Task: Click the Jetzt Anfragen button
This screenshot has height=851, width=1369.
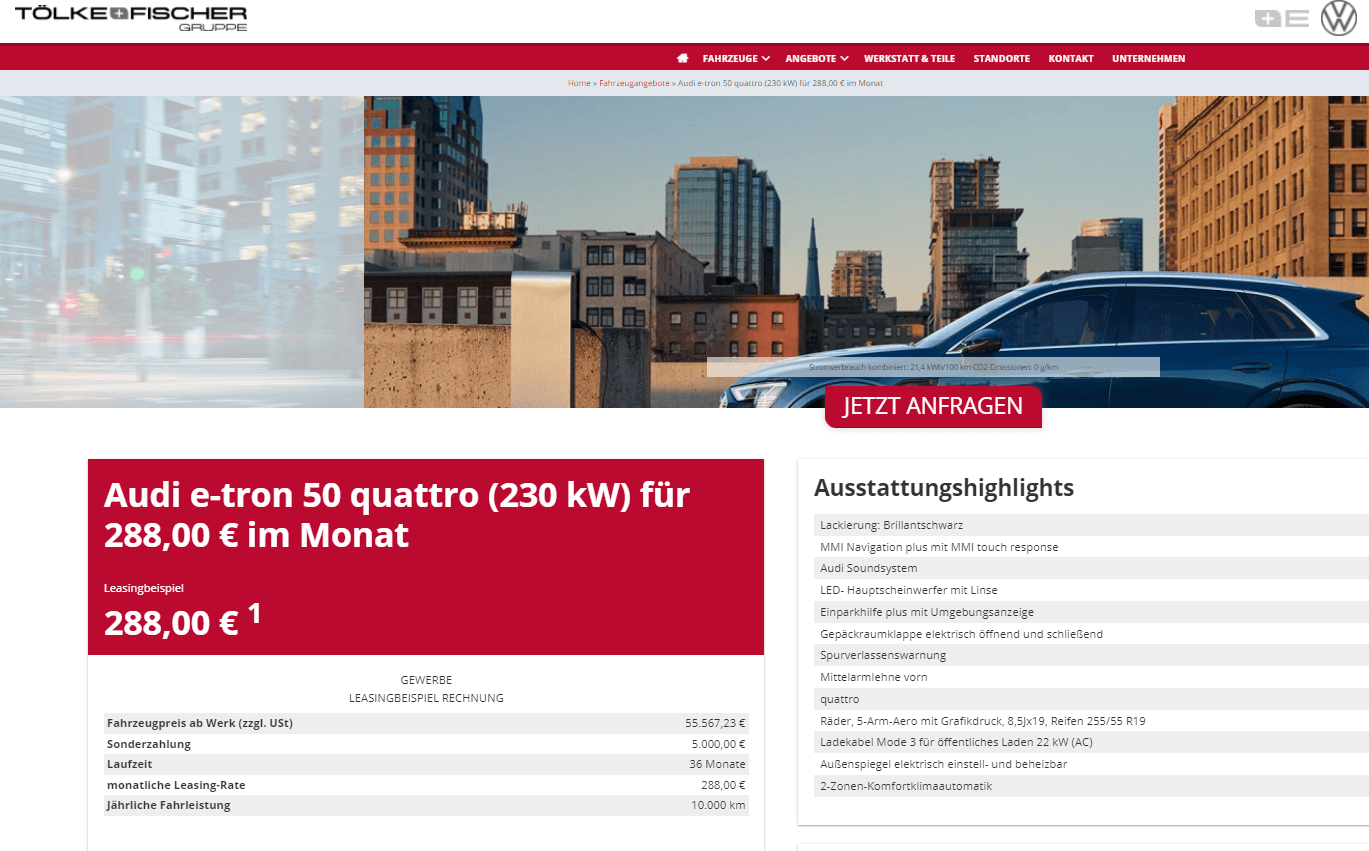Action: point(933,406)
